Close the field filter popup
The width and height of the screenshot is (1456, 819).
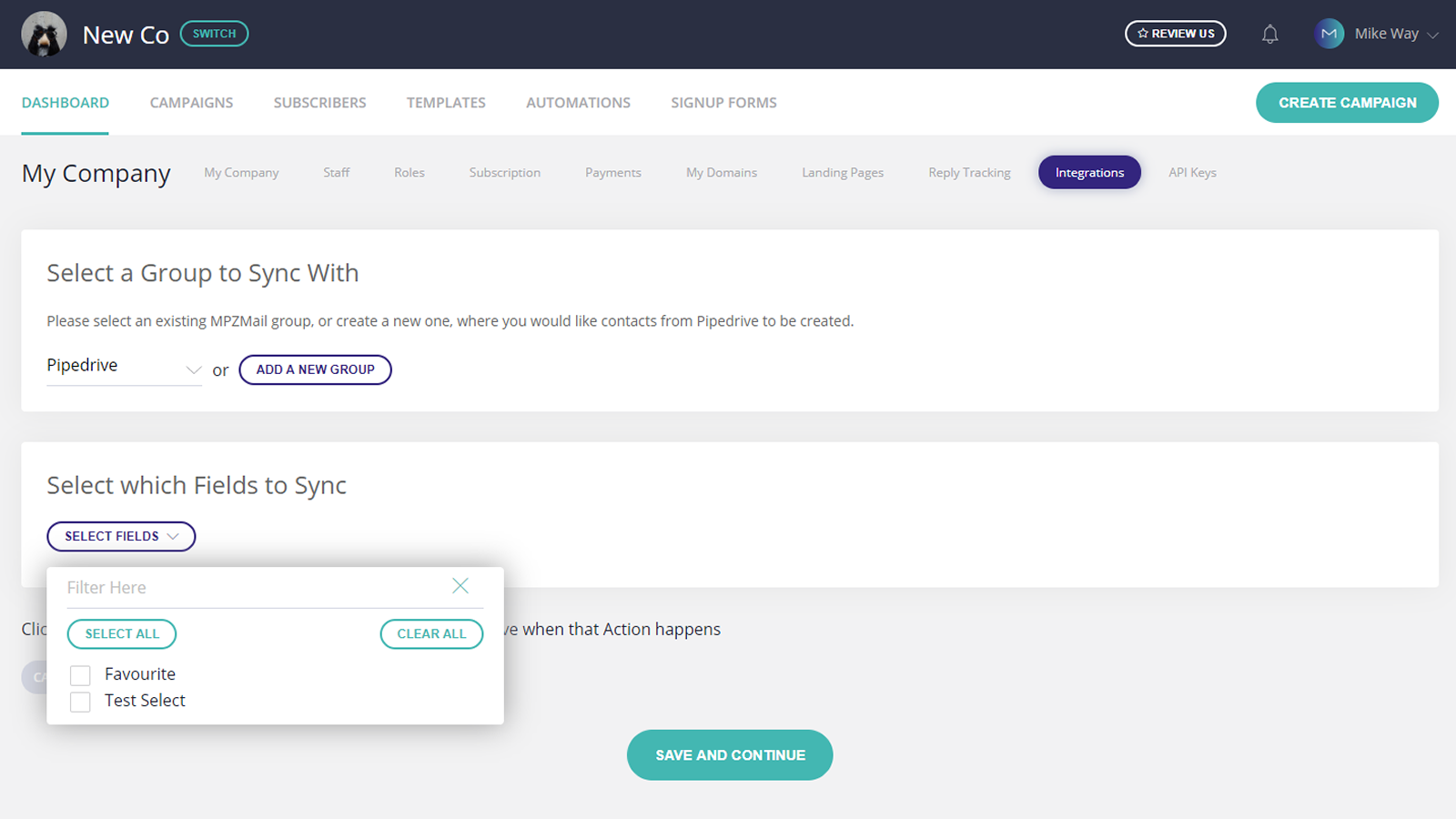460,586
